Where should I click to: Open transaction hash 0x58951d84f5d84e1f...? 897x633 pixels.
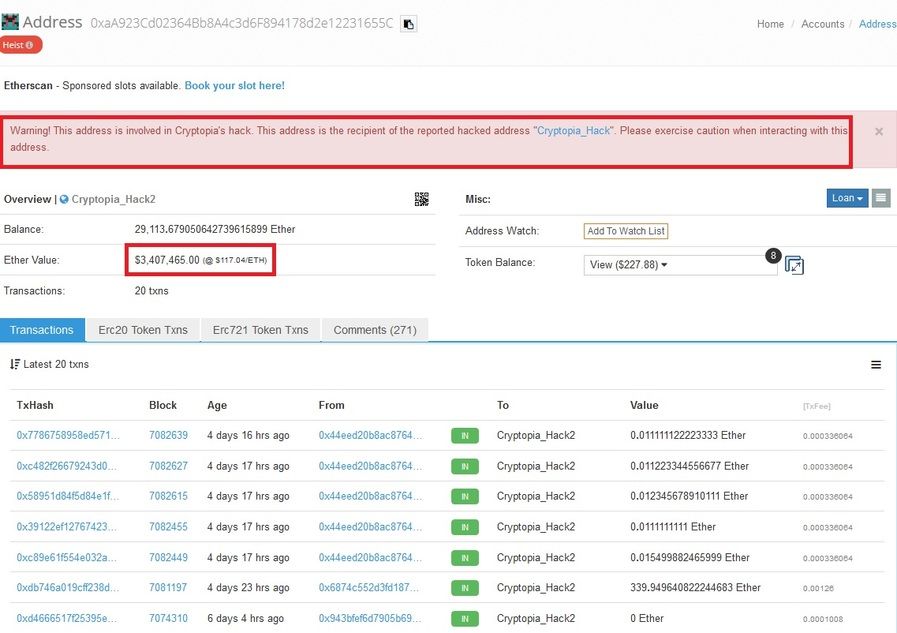[68, 496]
